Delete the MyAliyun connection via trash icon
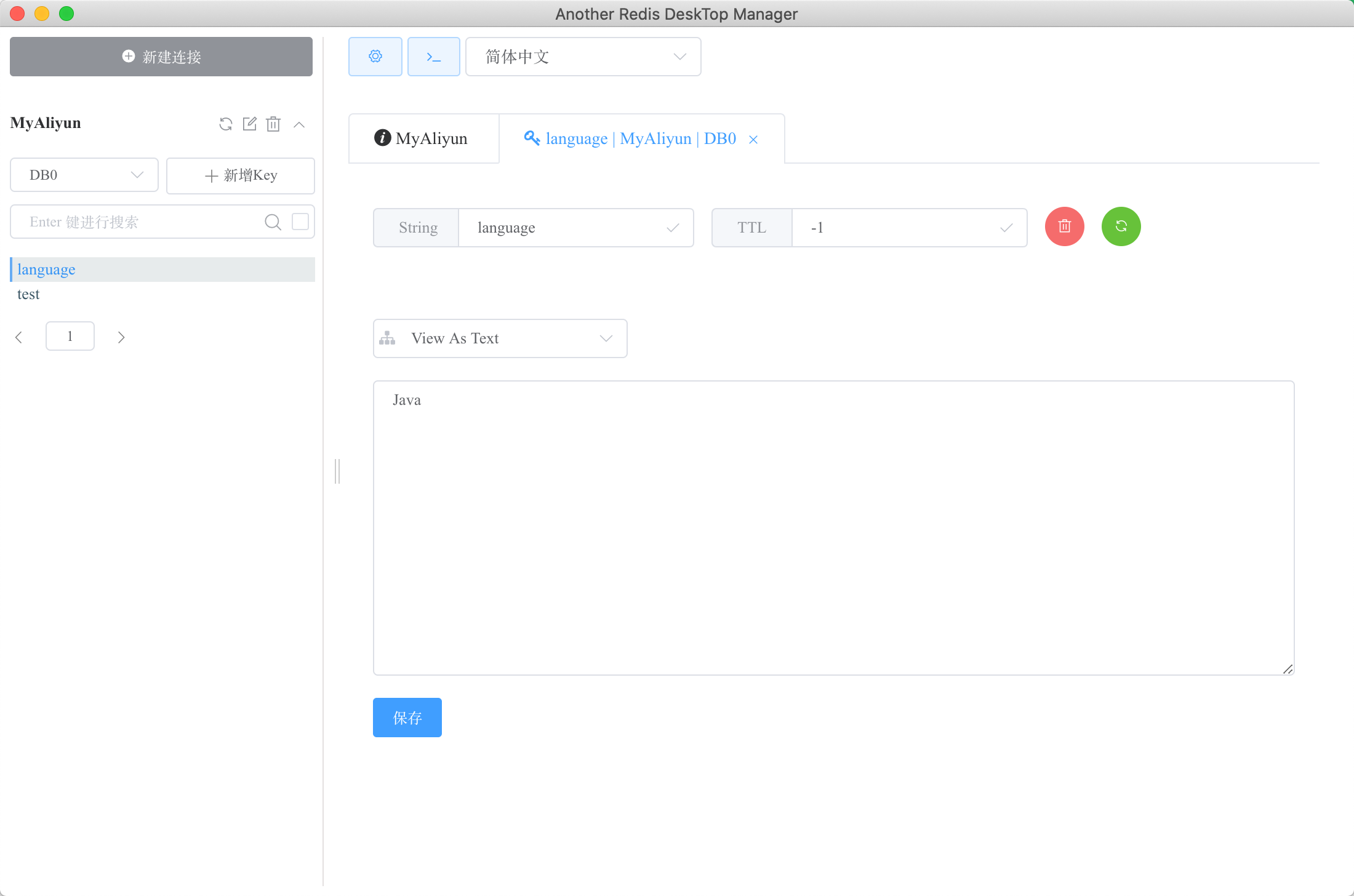 273,124
